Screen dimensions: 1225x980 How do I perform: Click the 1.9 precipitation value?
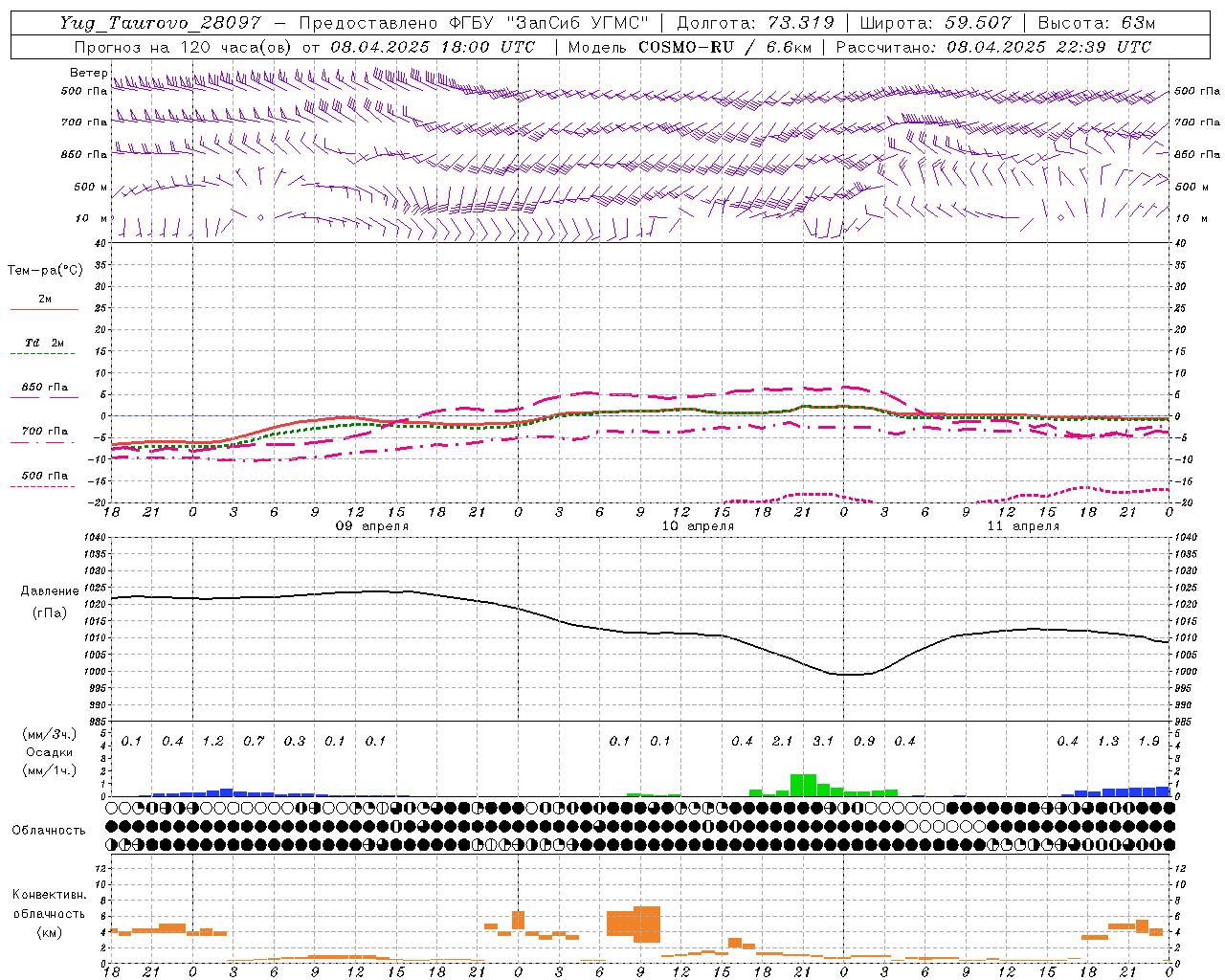pyautogui.click(x=1149, y=742)
